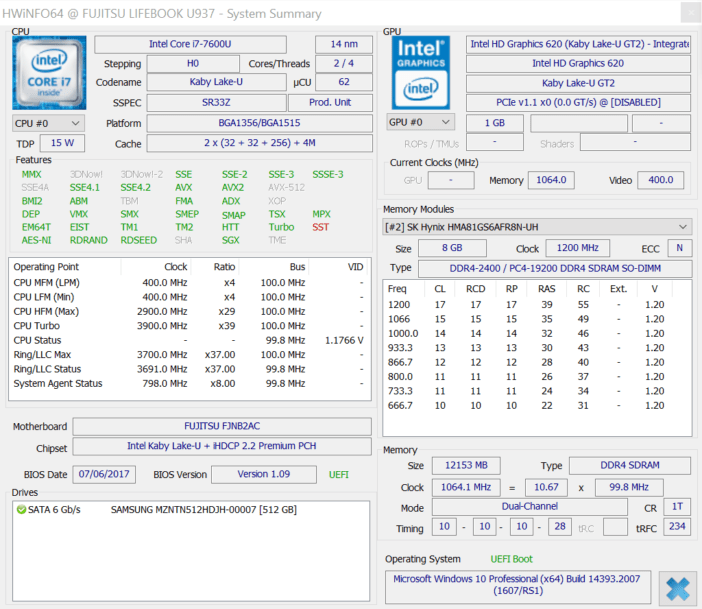The image size is (702, 609).
Task: Click the RDSEED feature label
Action: click(139, 240)
